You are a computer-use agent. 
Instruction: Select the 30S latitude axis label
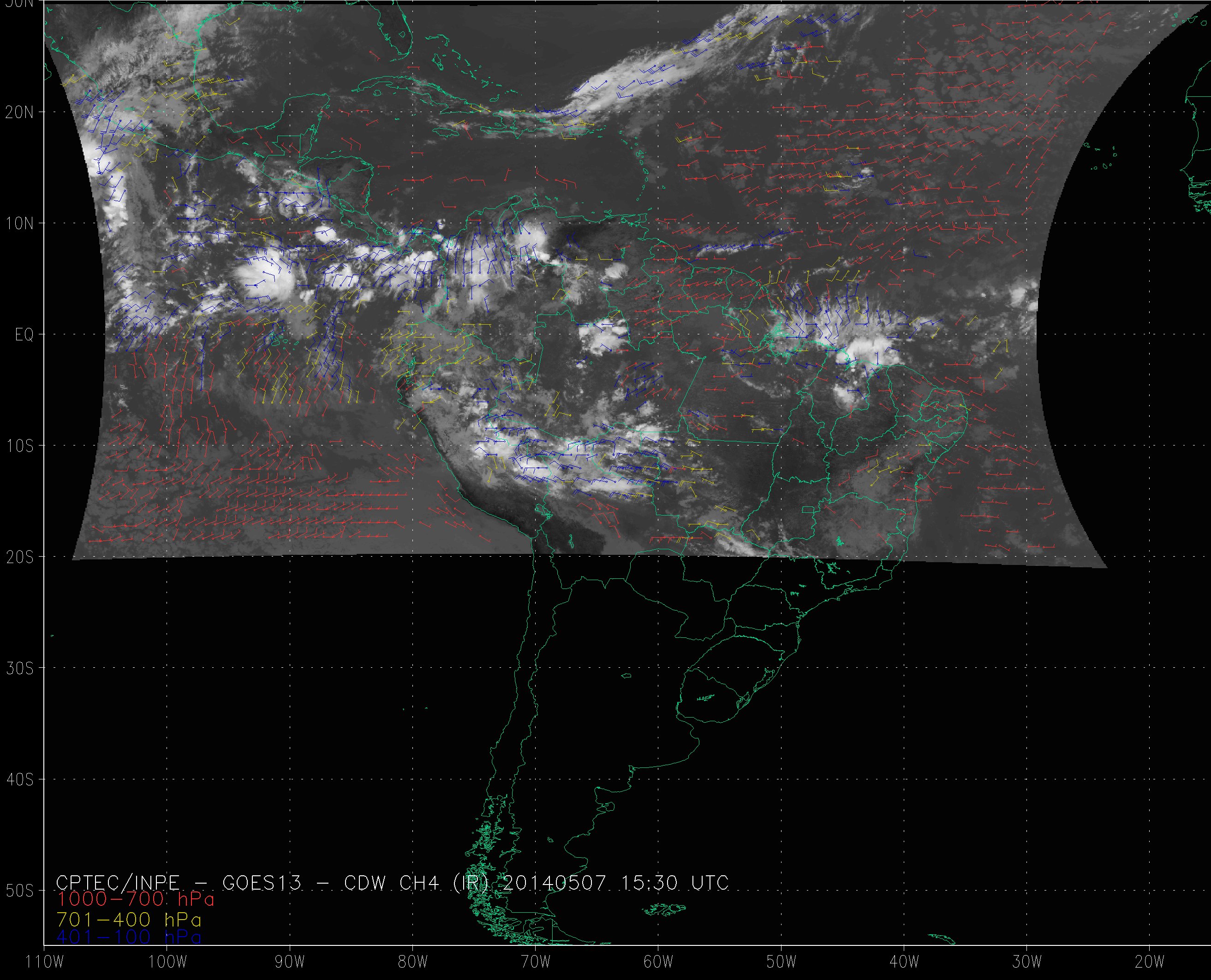(20, 668)
